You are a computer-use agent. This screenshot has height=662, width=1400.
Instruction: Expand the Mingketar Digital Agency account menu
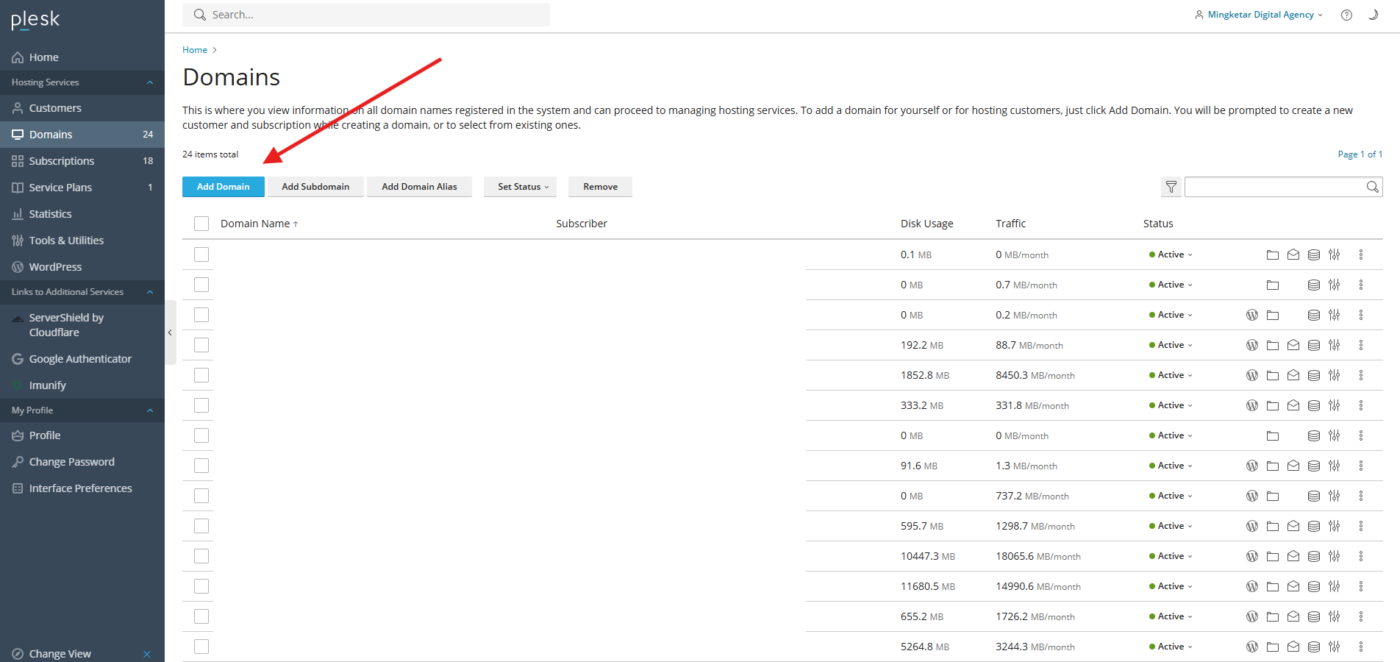[1259, 15]
